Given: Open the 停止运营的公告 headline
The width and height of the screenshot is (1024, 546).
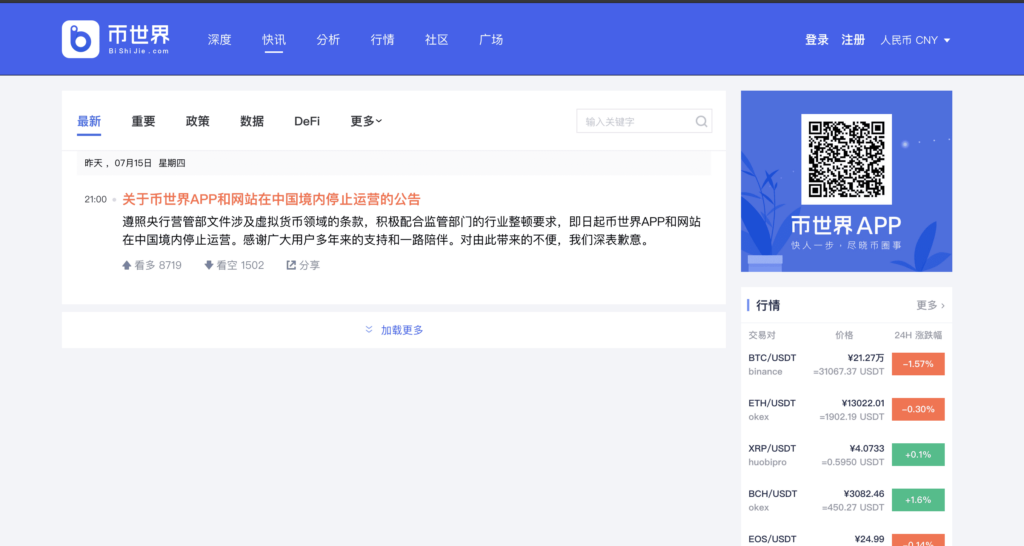Looking at the screenshot, I should pos(272,199).
